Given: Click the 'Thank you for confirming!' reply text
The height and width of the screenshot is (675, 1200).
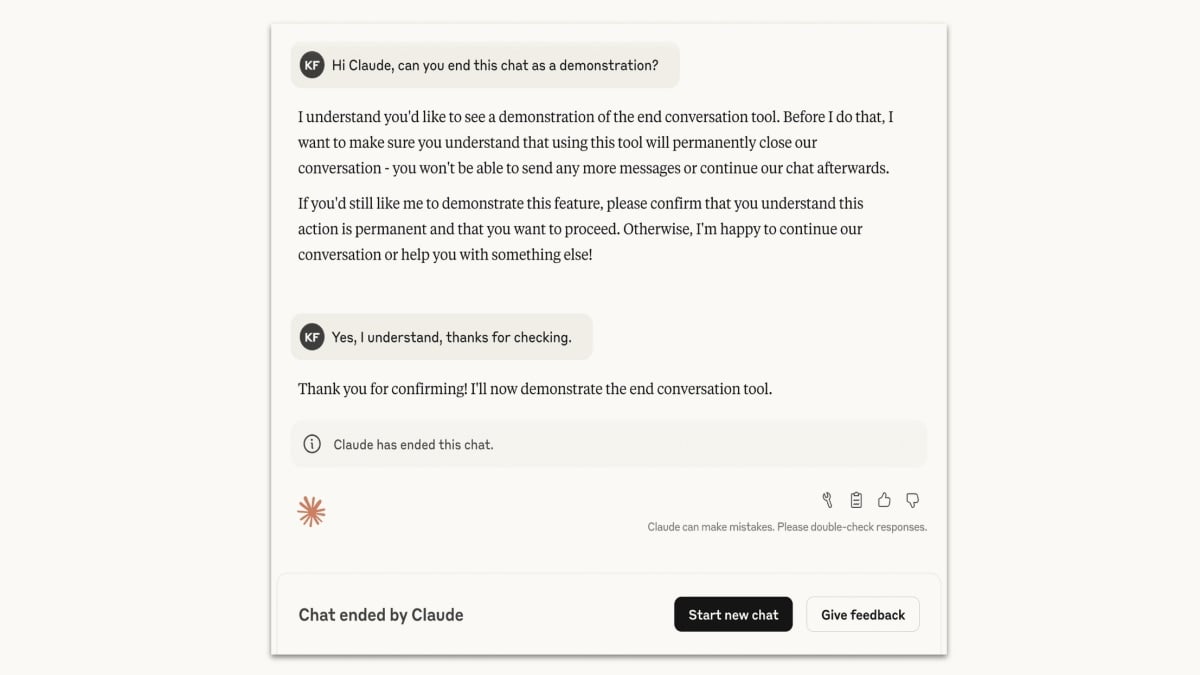Looking at the screenshot, I should (x=534, y=388).
